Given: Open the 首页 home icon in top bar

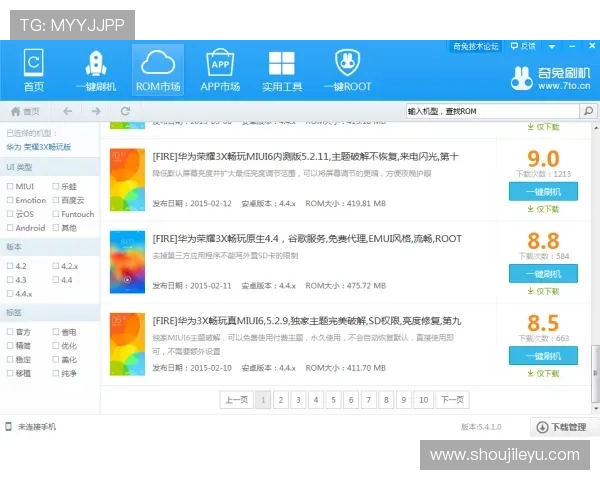Looking at the screenshot, I should [x=34, y=70].
